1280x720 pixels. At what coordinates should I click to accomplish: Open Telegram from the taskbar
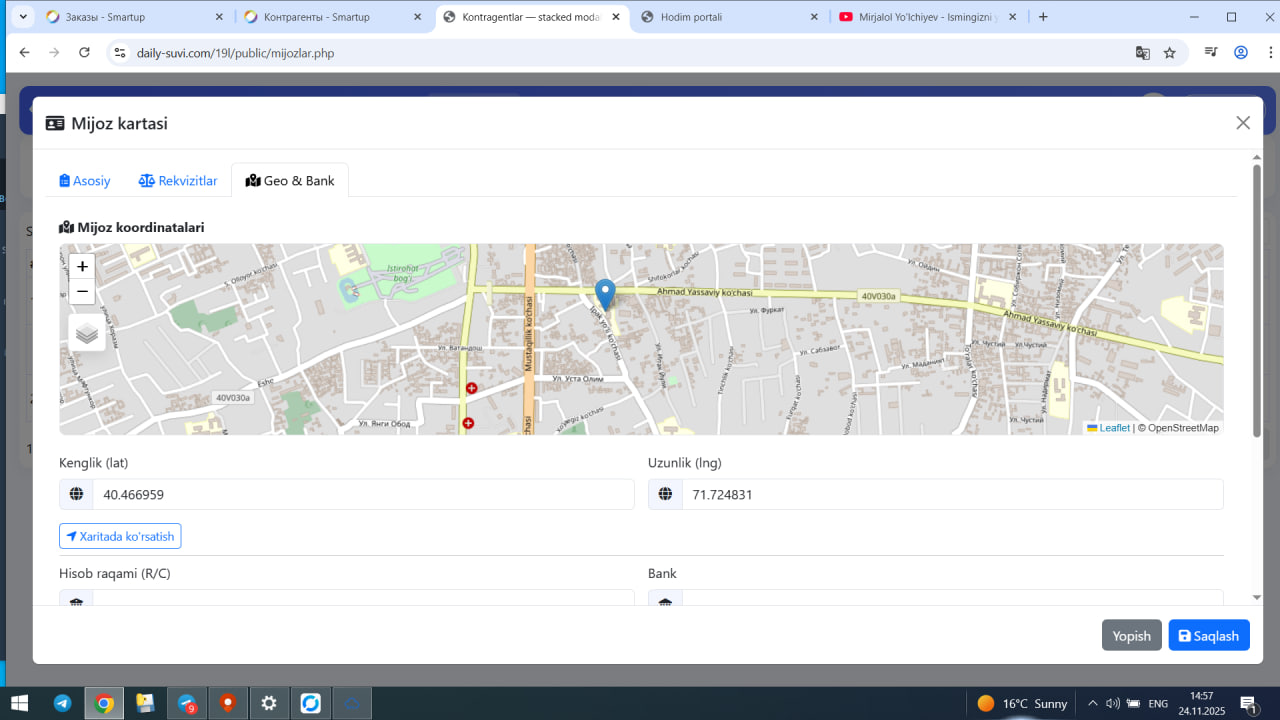62,703
